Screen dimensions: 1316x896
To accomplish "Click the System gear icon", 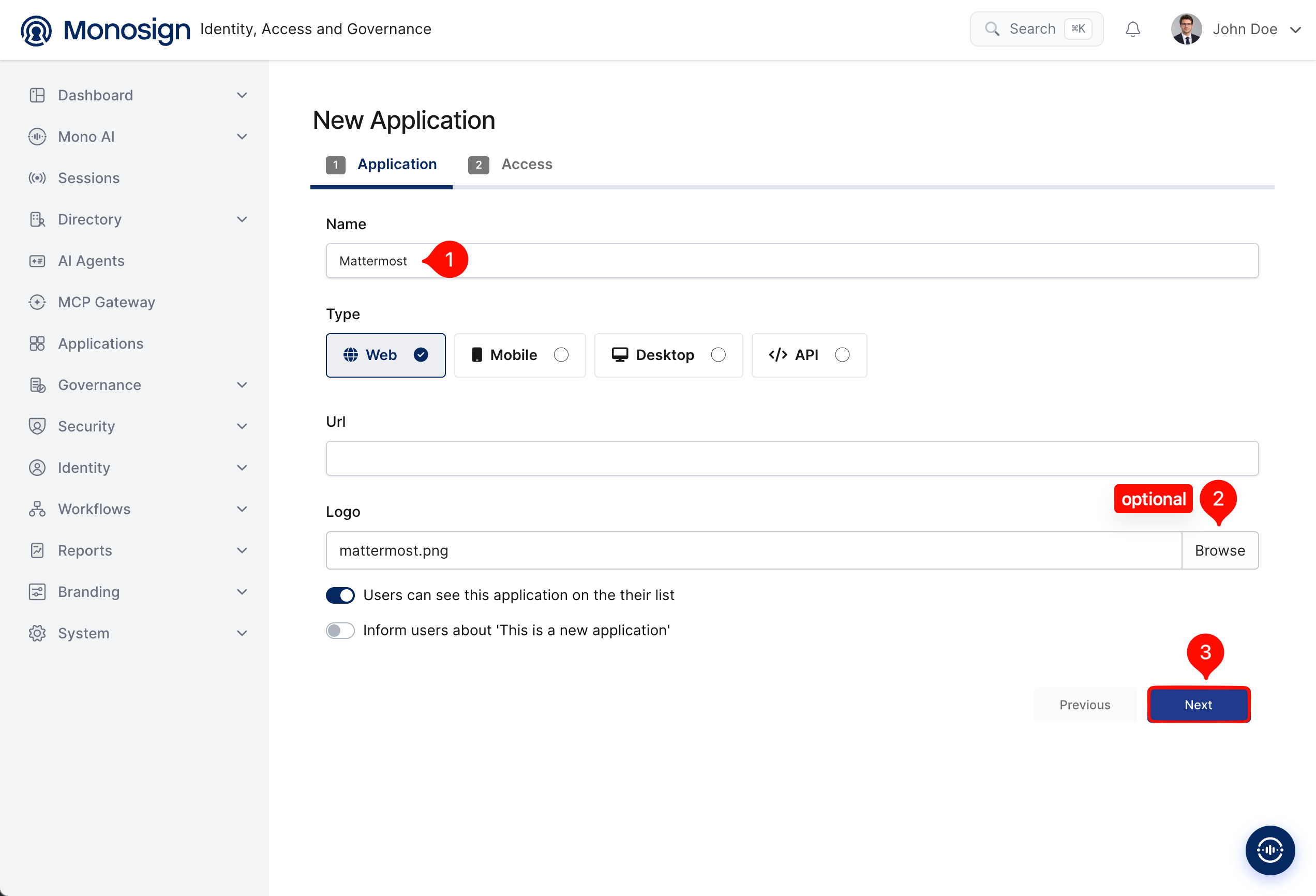I will pyautogui.click(x=37, y=633).
